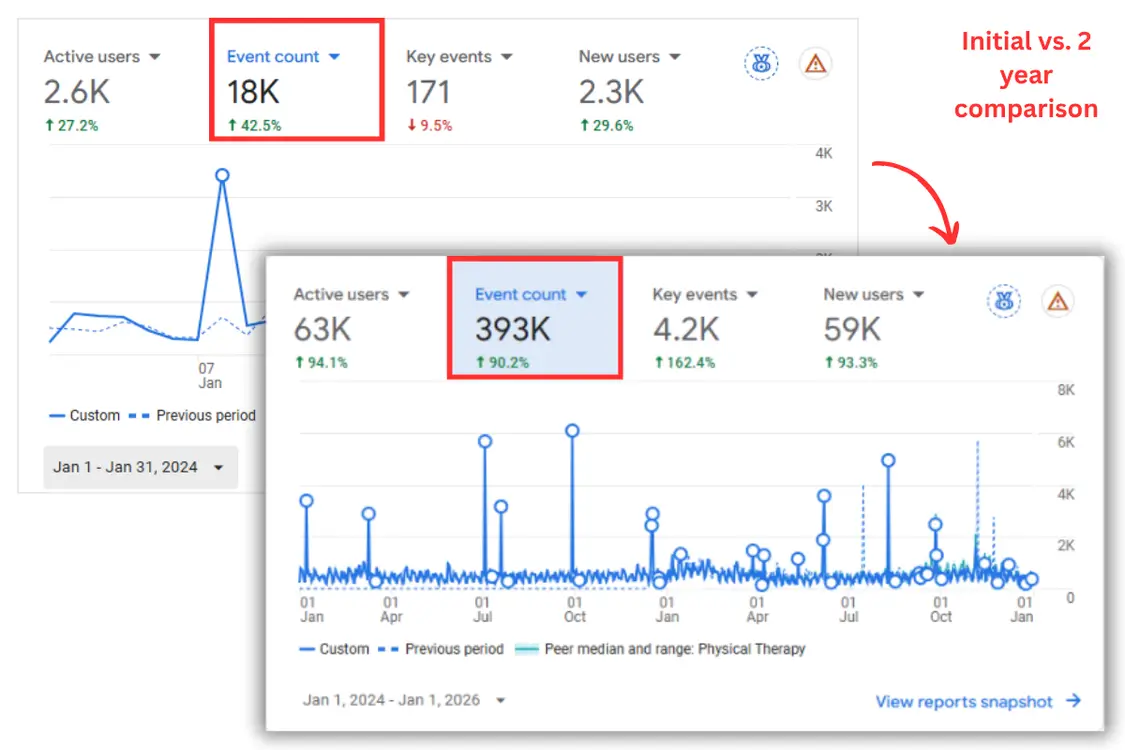Image resolution: width=1125 pixels, height=750 pixels.
Task: Click the benchmarking medal icon top right
Action: [x=1004, y=301]
